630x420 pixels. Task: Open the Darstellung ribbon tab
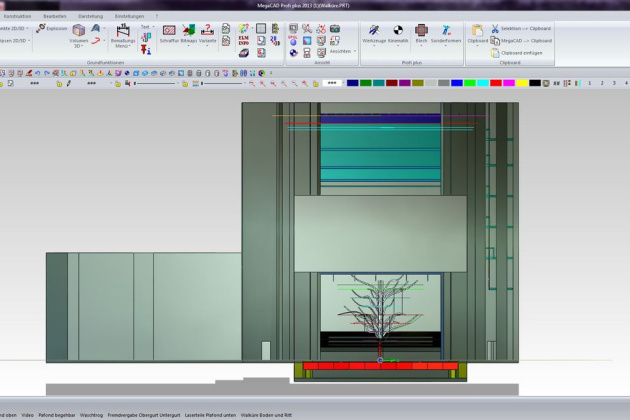pyautogui.click(x=90, y=16)
